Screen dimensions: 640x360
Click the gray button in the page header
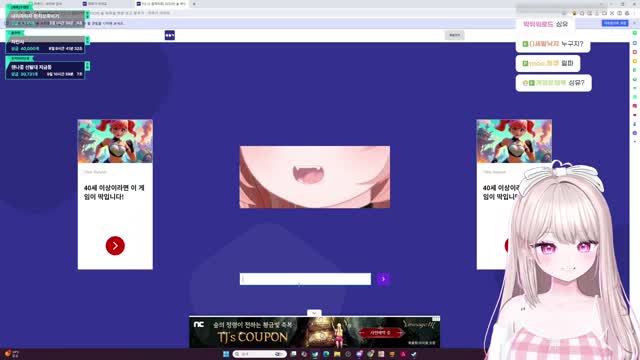454,36
